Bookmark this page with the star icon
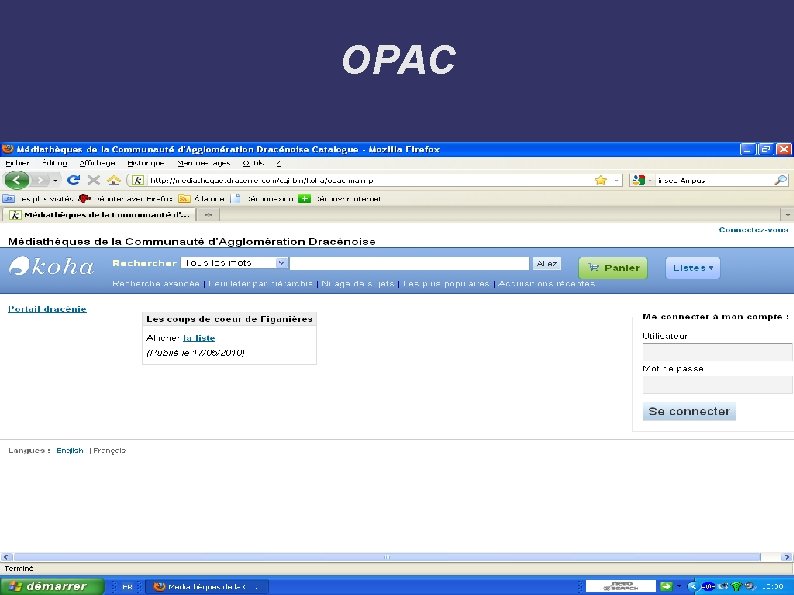Viewport: 794px width, 595px height. [x=601, y=180]
